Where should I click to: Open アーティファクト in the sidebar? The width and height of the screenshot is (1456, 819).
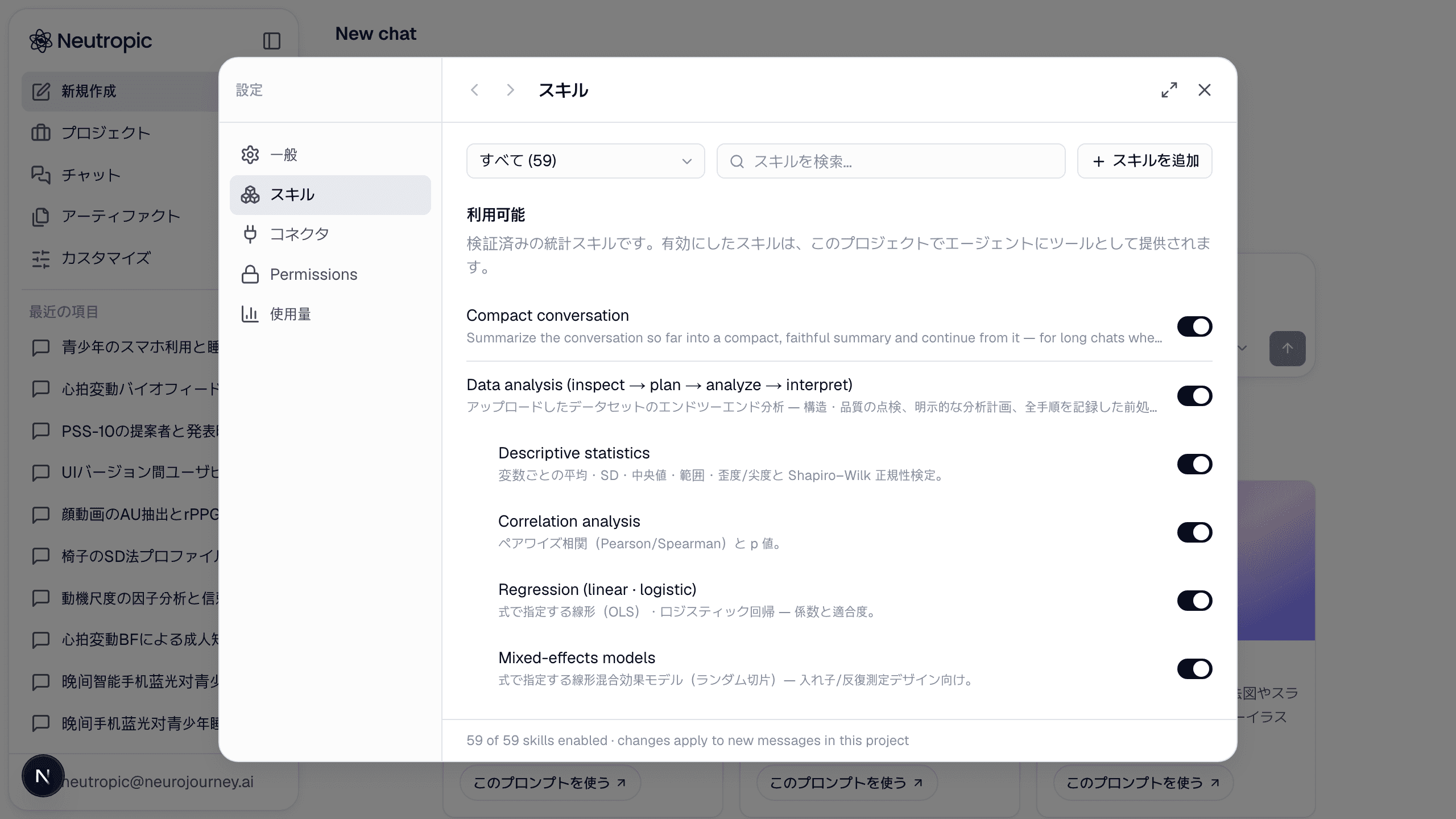coord(121,216)
